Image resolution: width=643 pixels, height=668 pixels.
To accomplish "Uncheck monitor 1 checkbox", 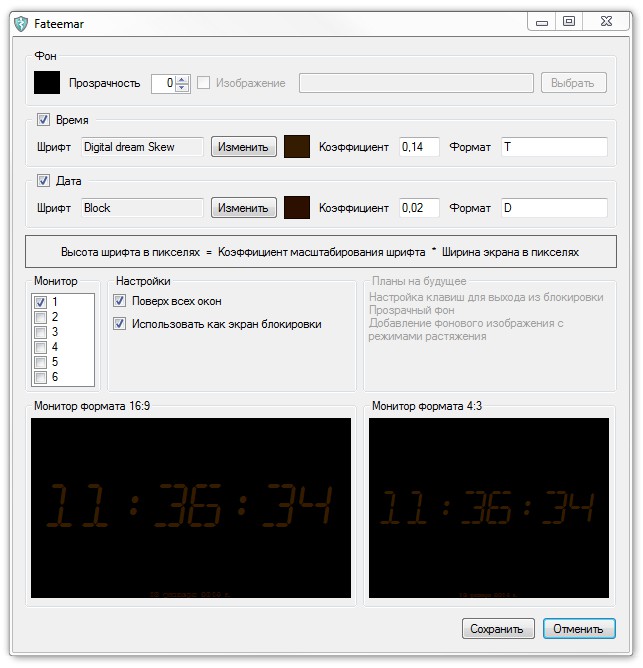I will tap(40, 302).
